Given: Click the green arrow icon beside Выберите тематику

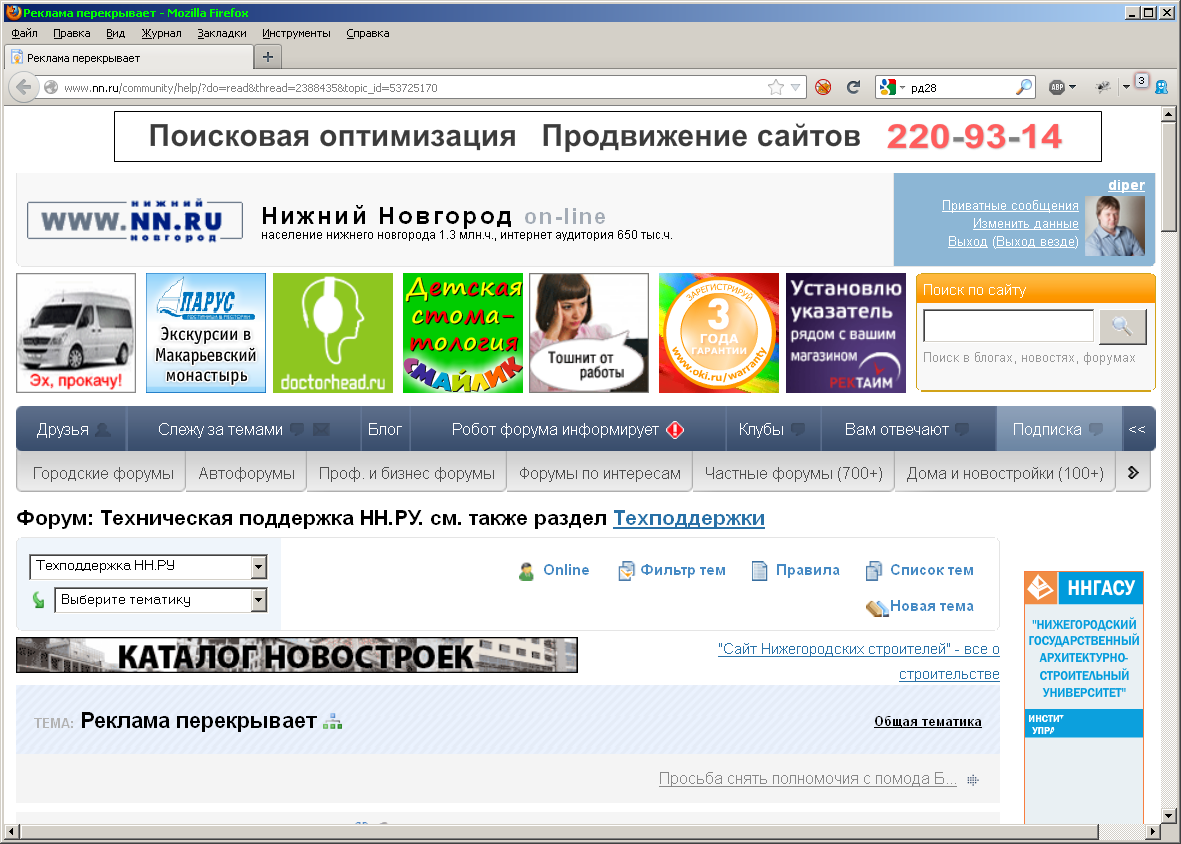Looking at the screenshot, I should tap(39, 600).
